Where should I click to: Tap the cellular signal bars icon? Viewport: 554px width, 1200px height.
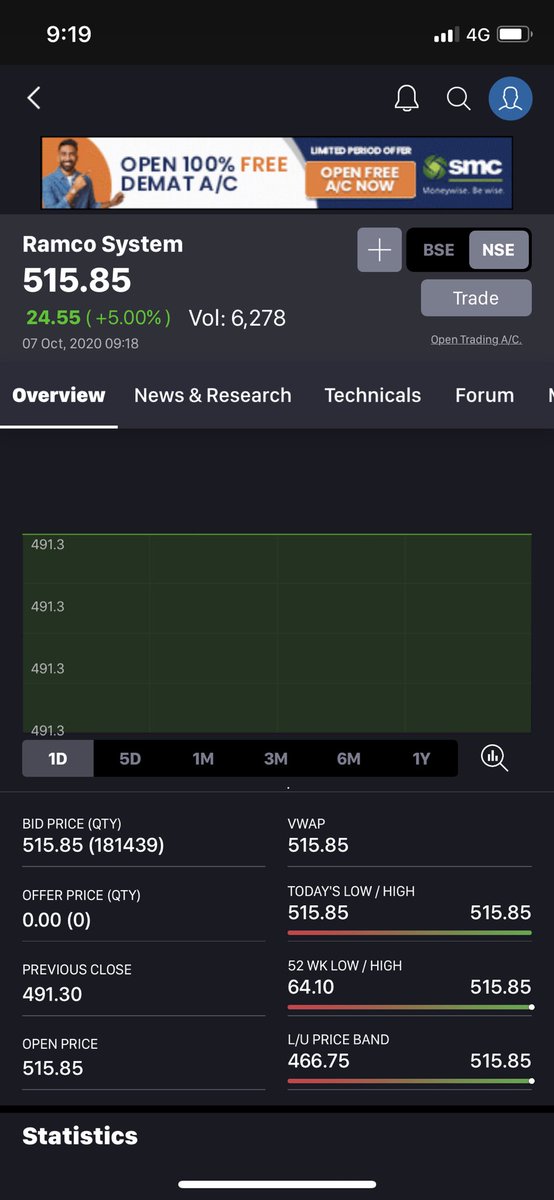[445, 35]
